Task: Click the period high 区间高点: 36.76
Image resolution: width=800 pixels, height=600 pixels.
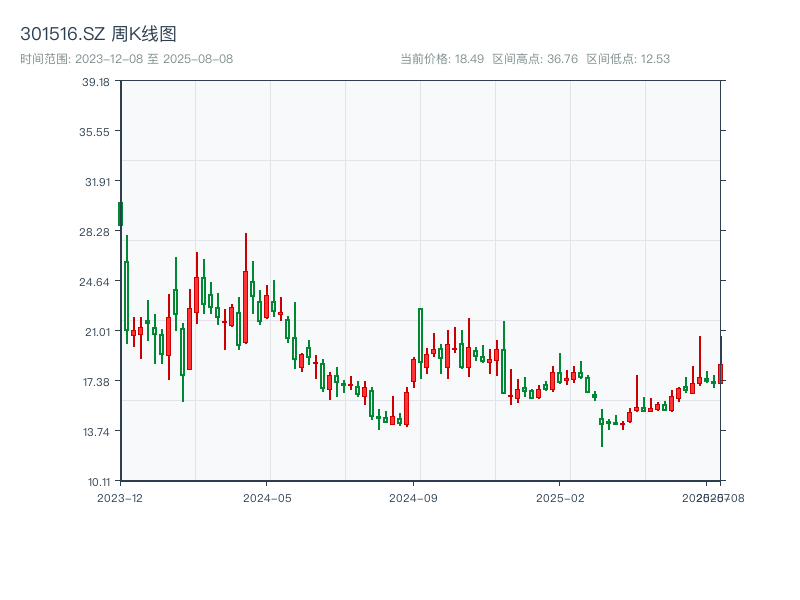Action: (x=535, y=59)
